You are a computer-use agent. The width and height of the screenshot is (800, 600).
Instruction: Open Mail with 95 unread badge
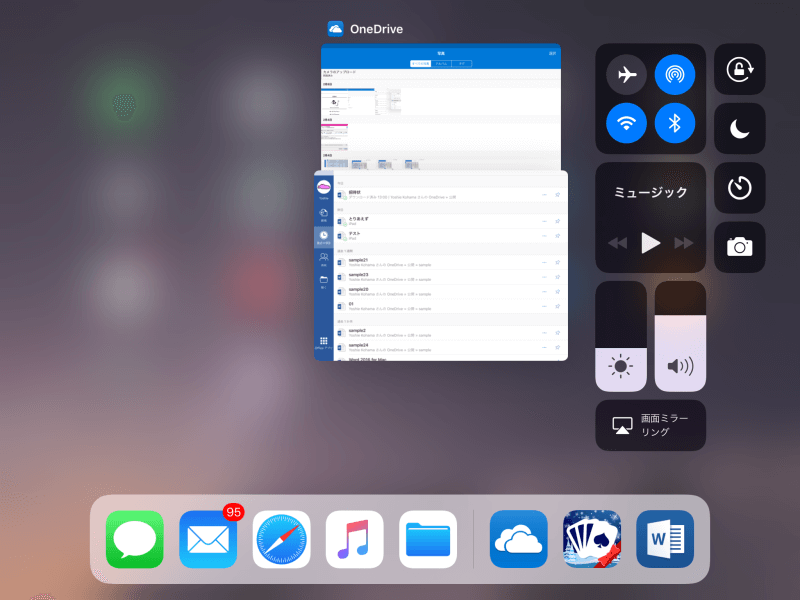tap(208, 539)
